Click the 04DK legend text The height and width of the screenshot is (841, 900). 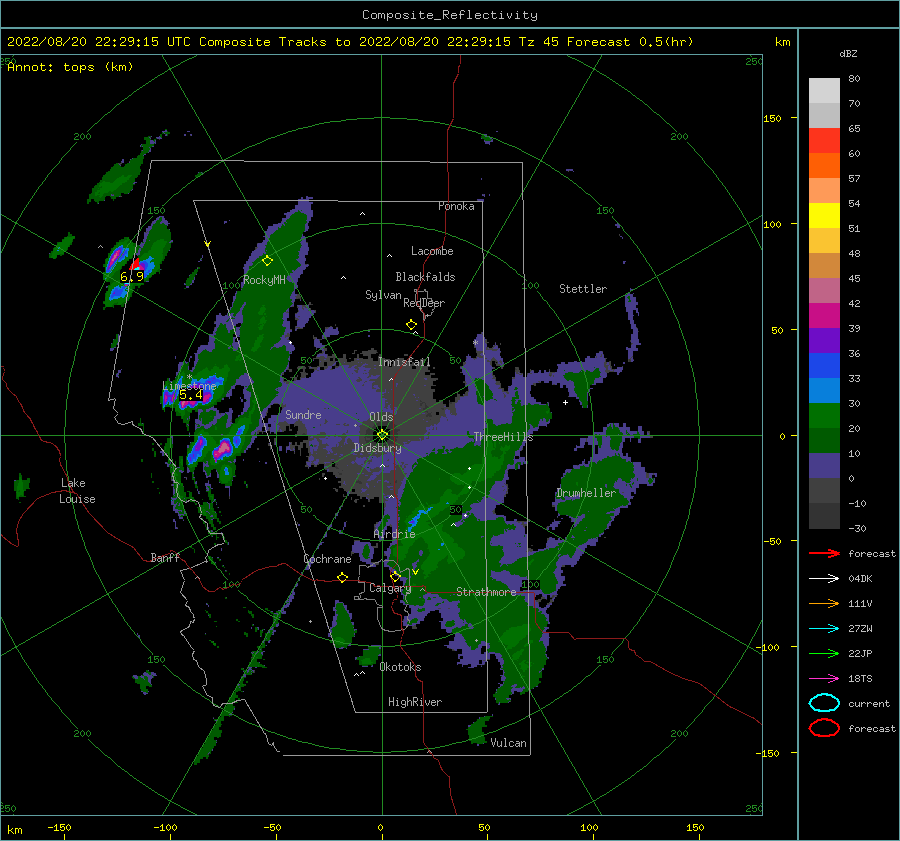tap(860, 579)
